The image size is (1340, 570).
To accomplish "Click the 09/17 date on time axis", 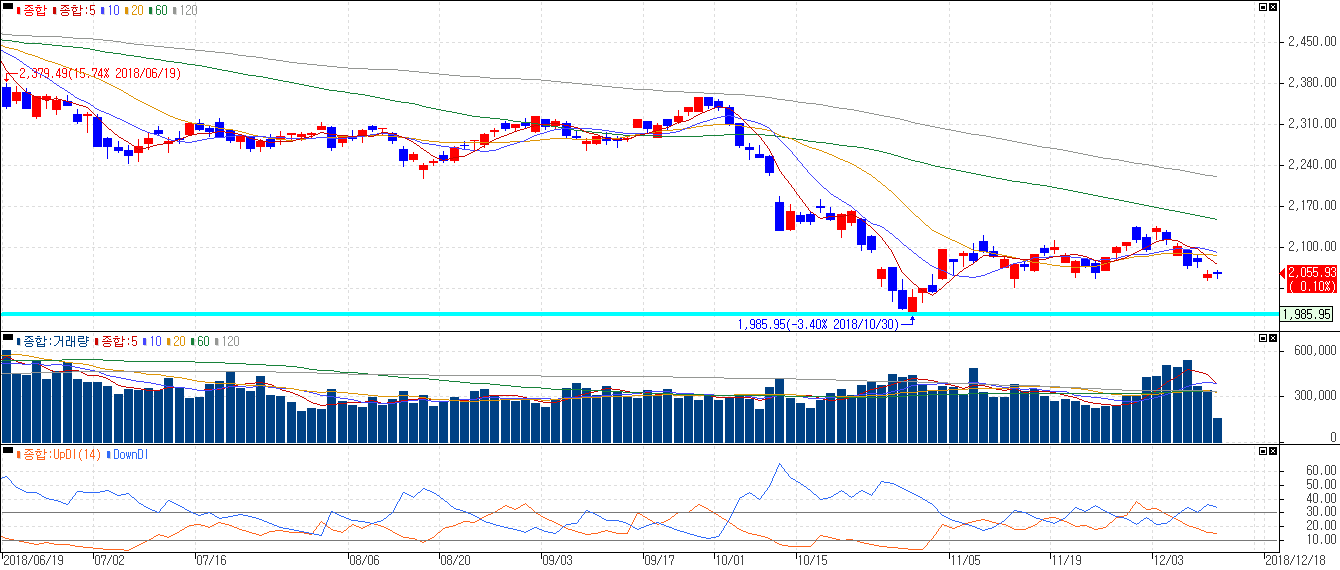I will pos(661,561).
